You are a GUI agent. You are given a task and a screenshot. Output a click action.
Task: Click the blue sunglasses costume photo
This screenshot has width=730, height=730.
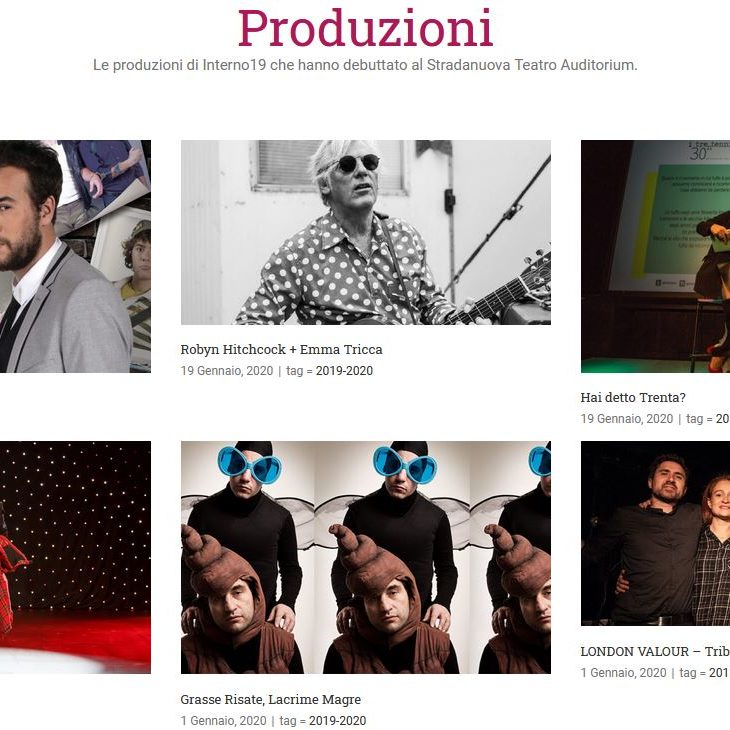click(x=365, y=557)
